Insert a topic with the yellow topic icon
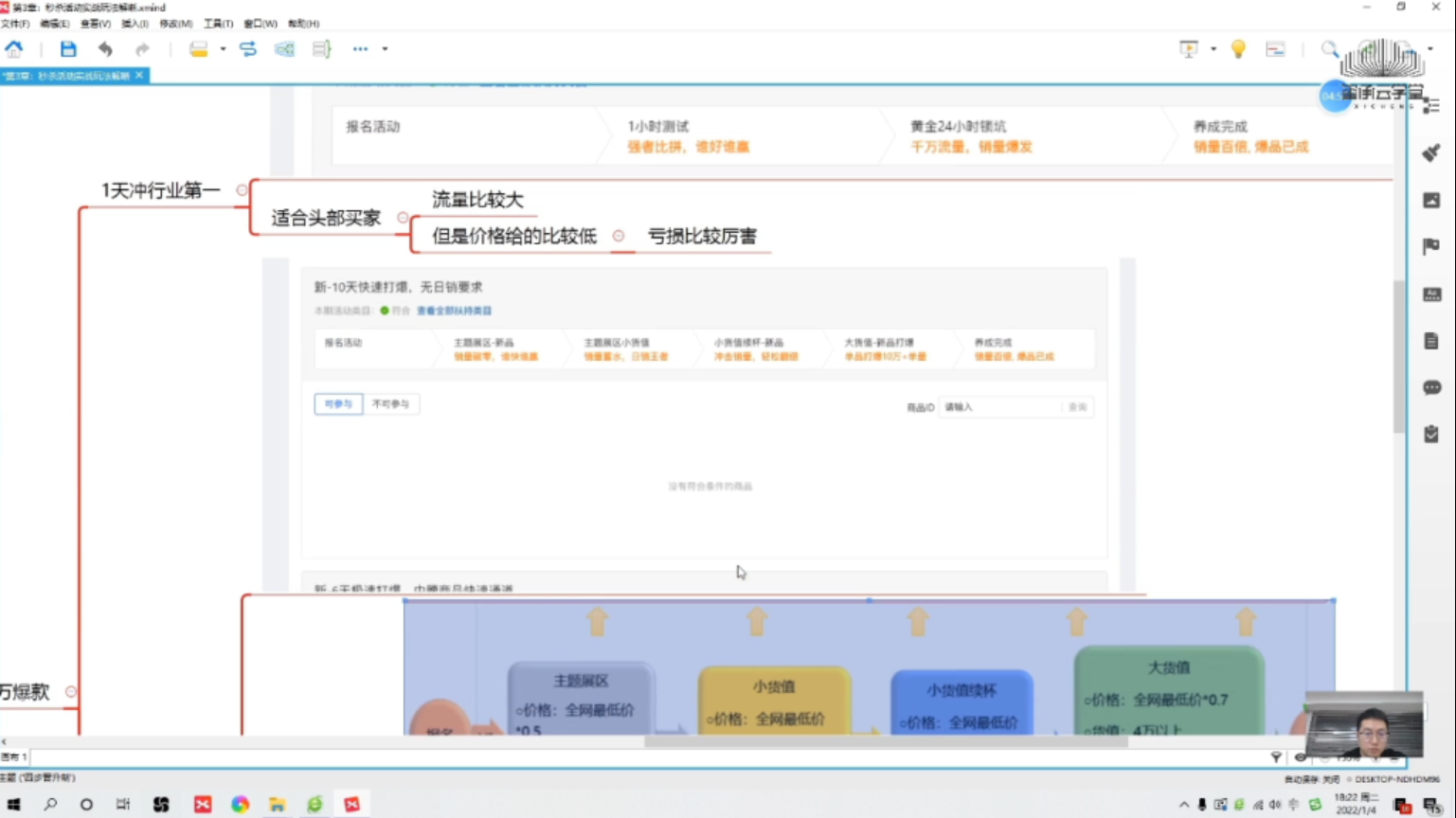1456x818 pixels. click(198, 48)
